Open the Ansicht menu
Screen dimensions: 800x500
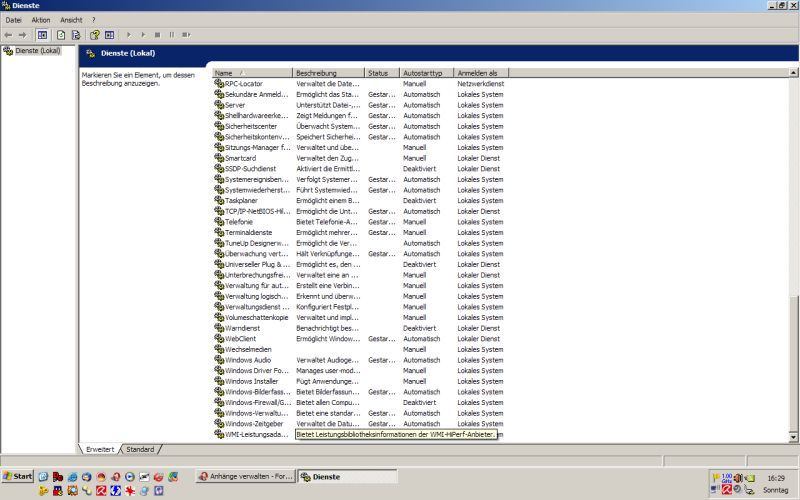tap(71, 20)
